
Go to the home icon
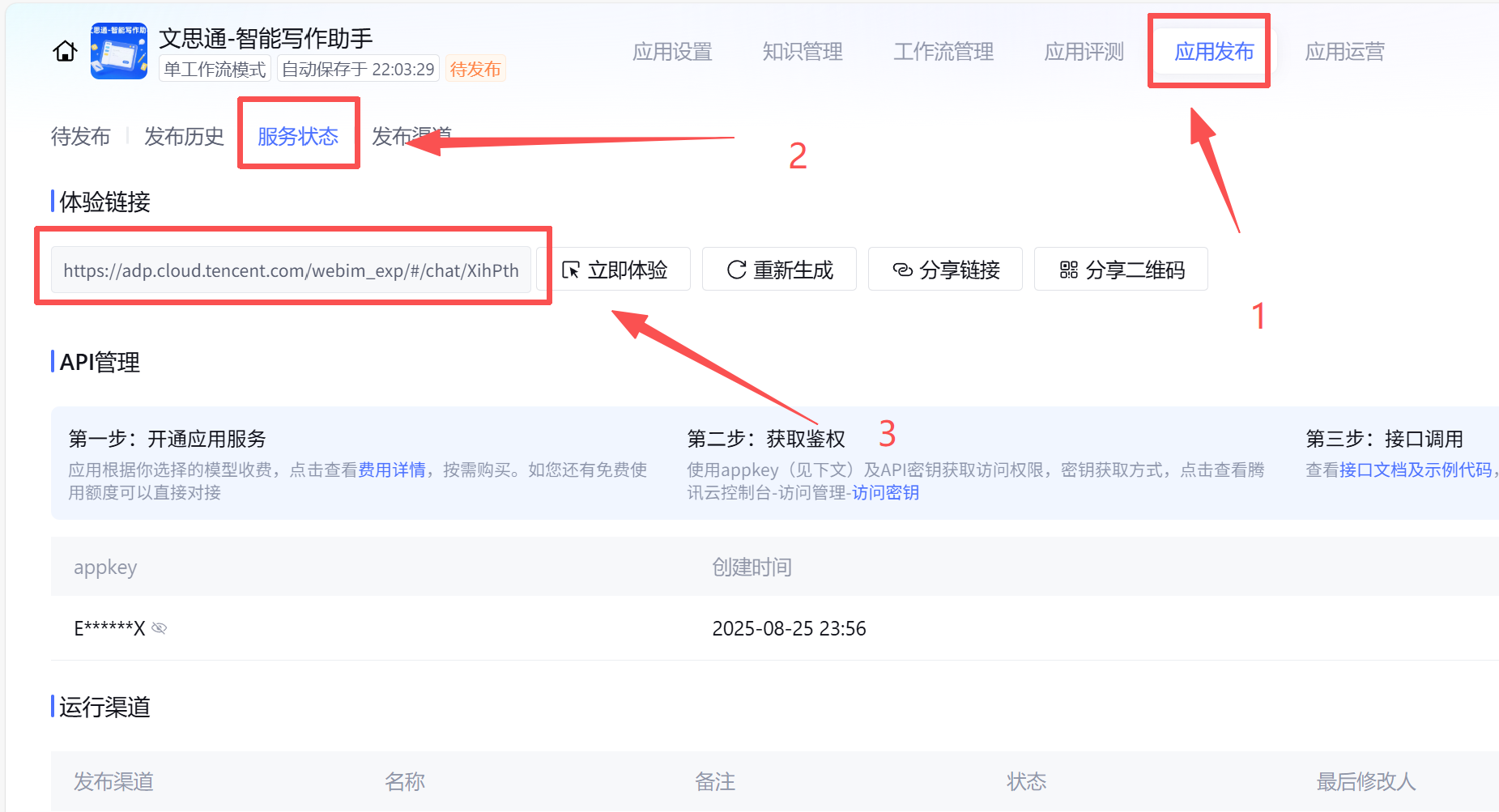65,52
